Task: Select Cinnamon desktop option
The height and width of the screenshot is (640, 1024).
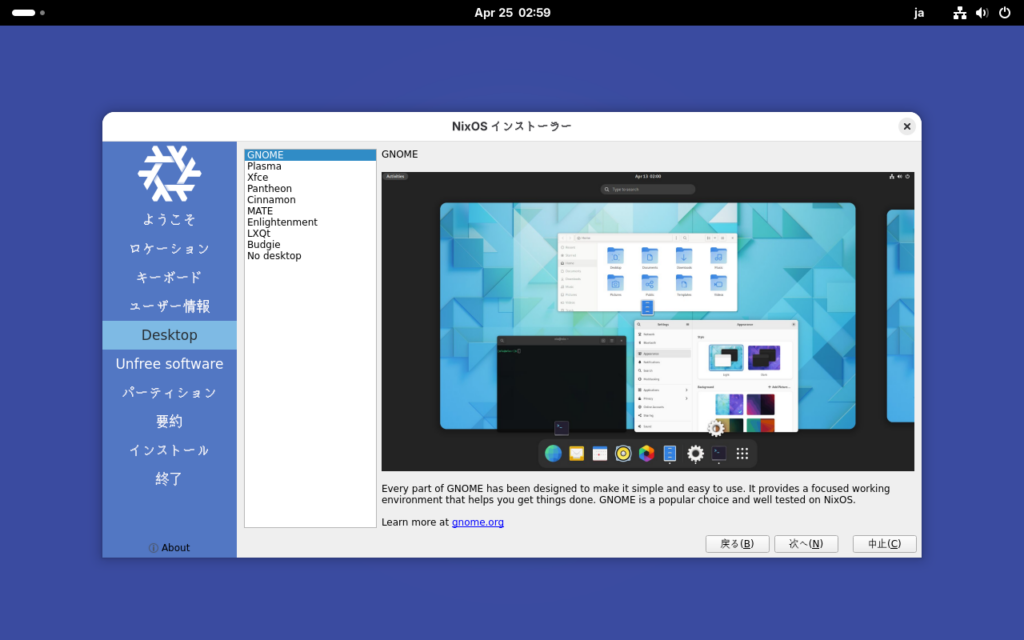Action: [x=272, y=200]
